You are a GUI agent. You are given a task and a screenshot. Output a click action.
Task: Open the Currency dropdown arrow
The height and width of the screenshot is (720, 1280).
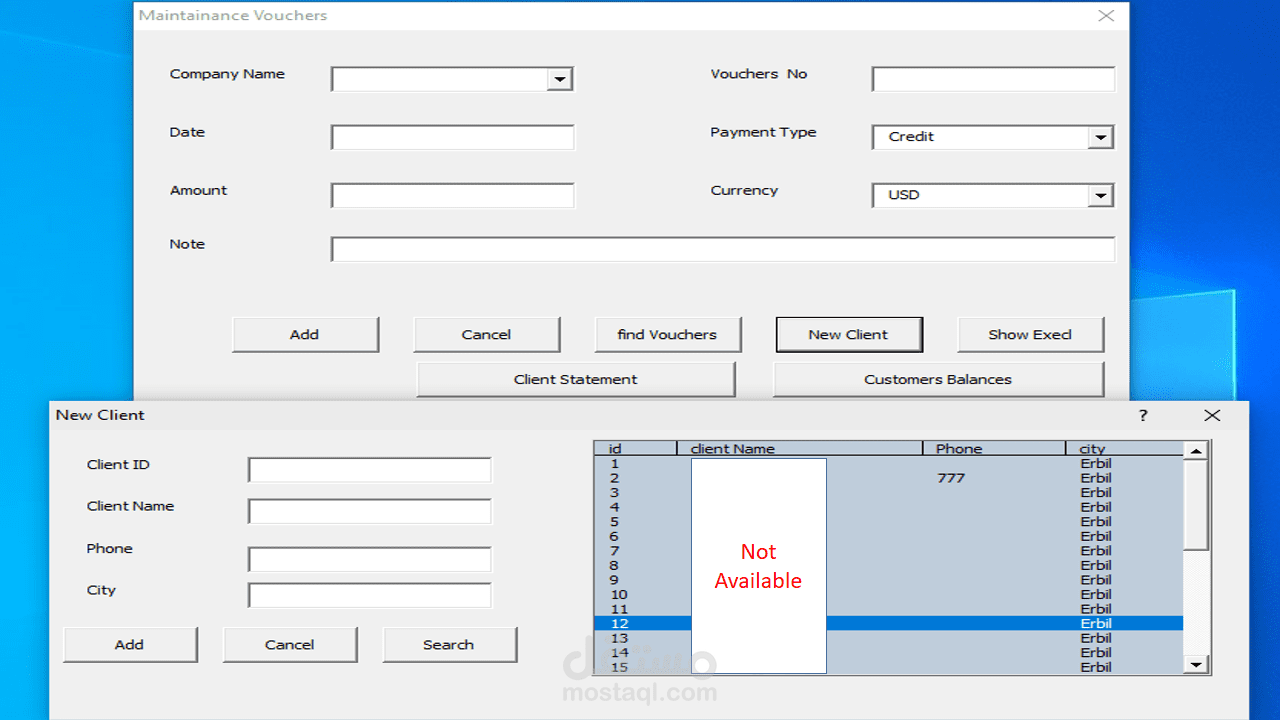[x=1100, y=196]
